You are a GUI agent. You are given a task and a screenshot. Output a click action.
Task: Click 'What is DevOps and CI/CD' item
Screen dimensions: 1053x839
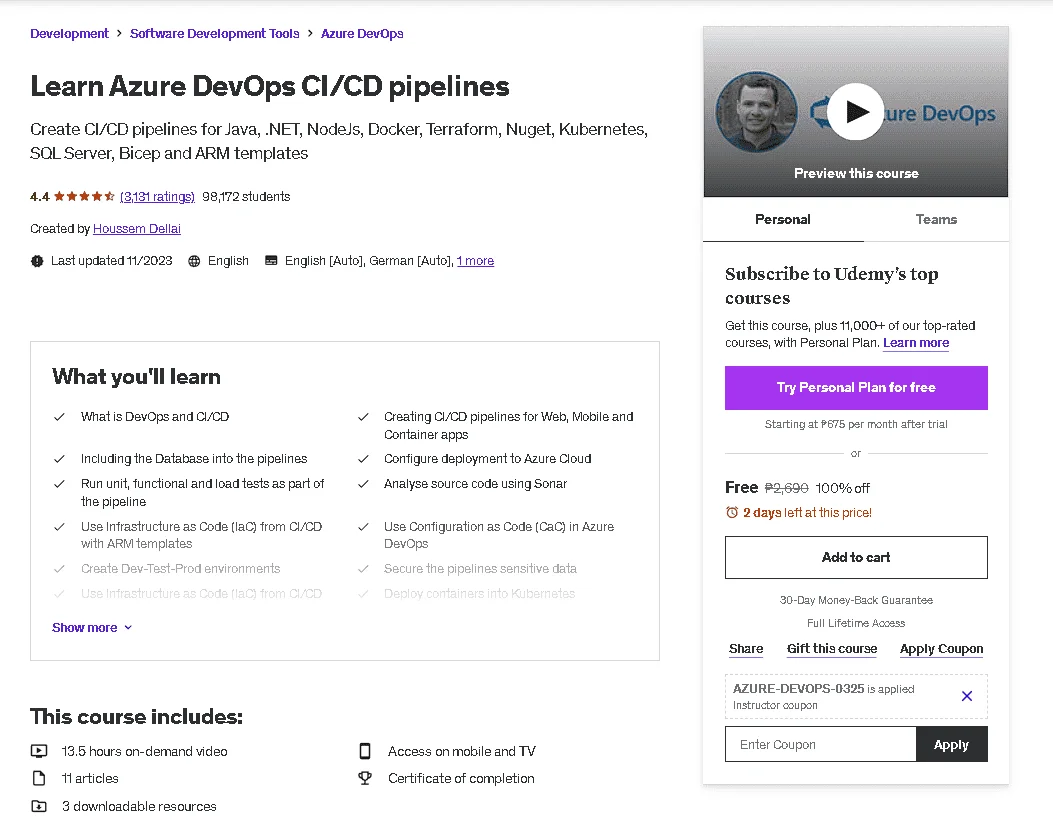(x=155, y=416)
